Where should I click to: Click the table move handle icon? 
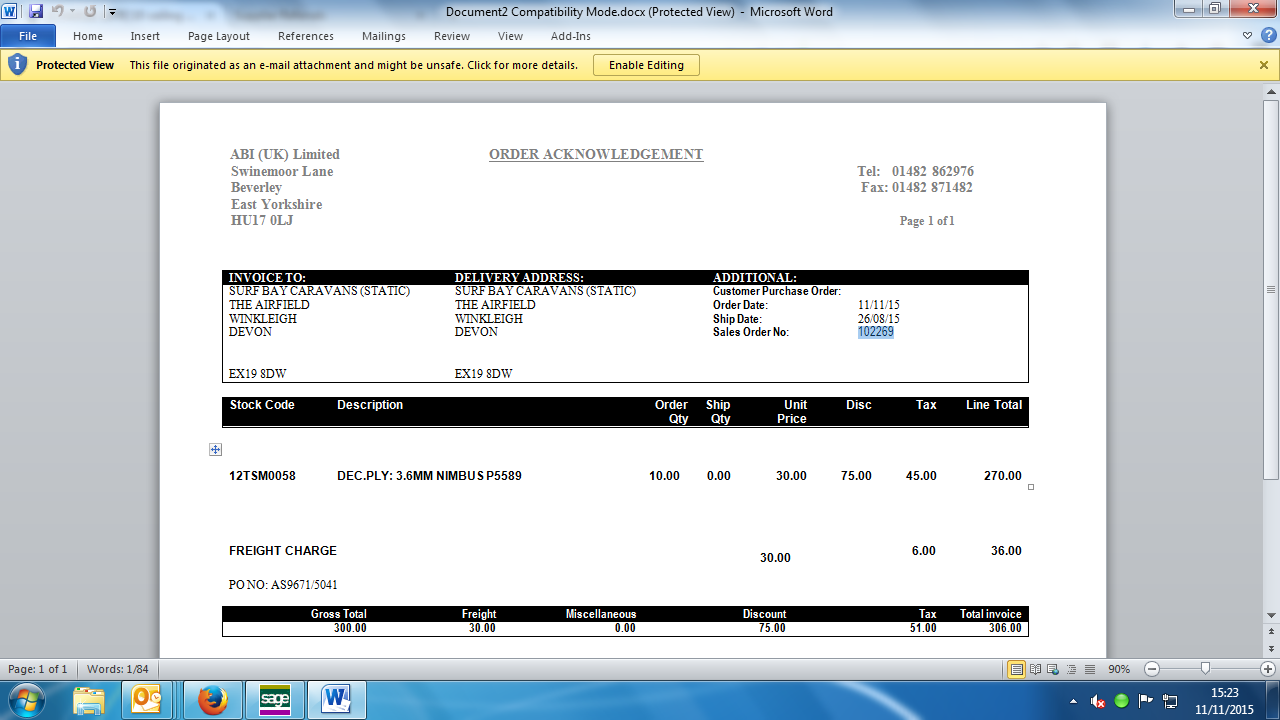tap(215, 450)
